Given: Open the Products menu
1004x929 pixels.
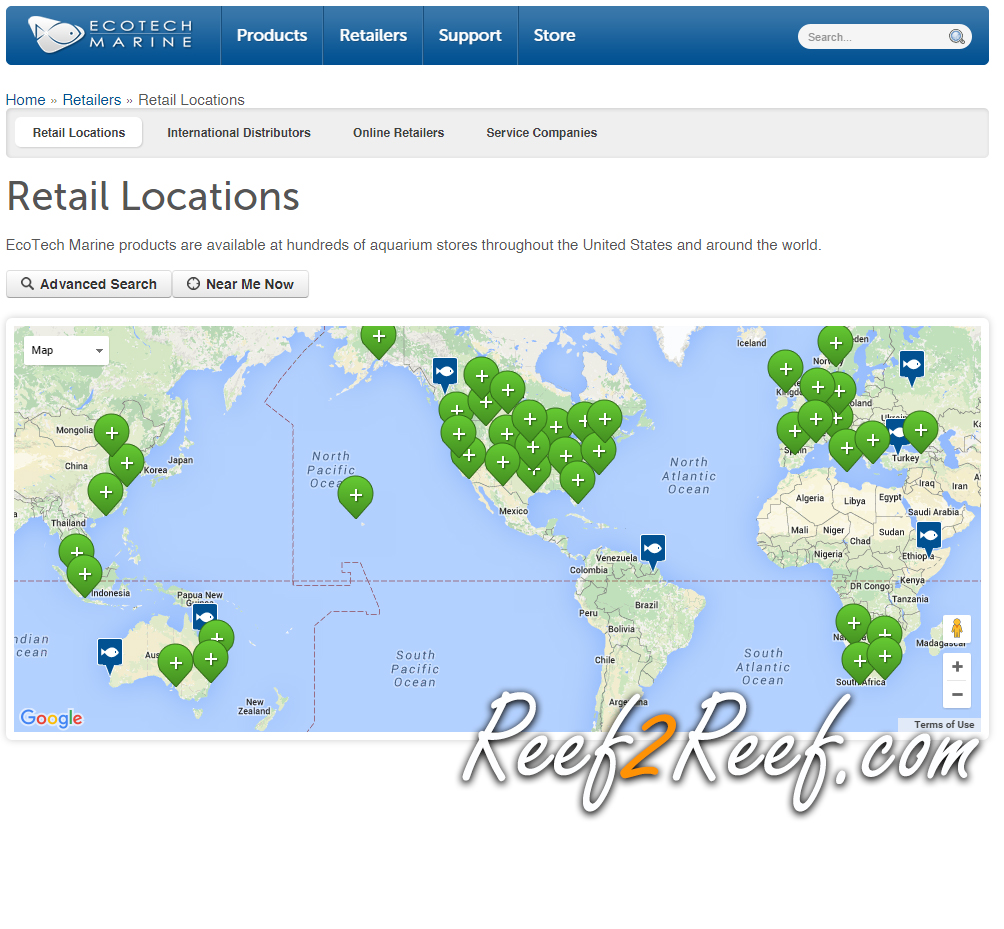Looking at the screenshot, I should (x=271, y=35).
